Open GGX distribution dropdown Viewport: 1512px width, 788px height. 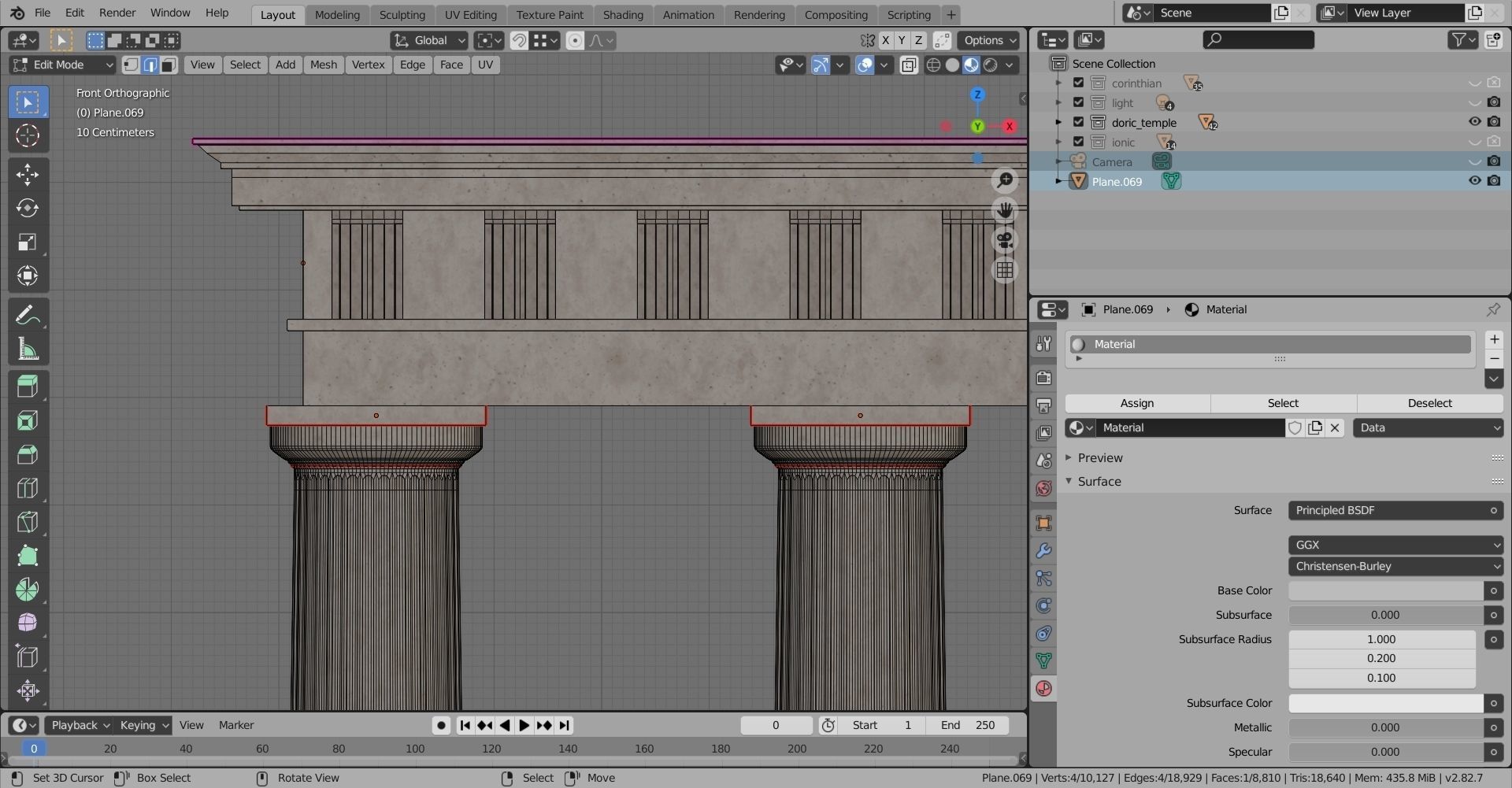[1395, 545]
